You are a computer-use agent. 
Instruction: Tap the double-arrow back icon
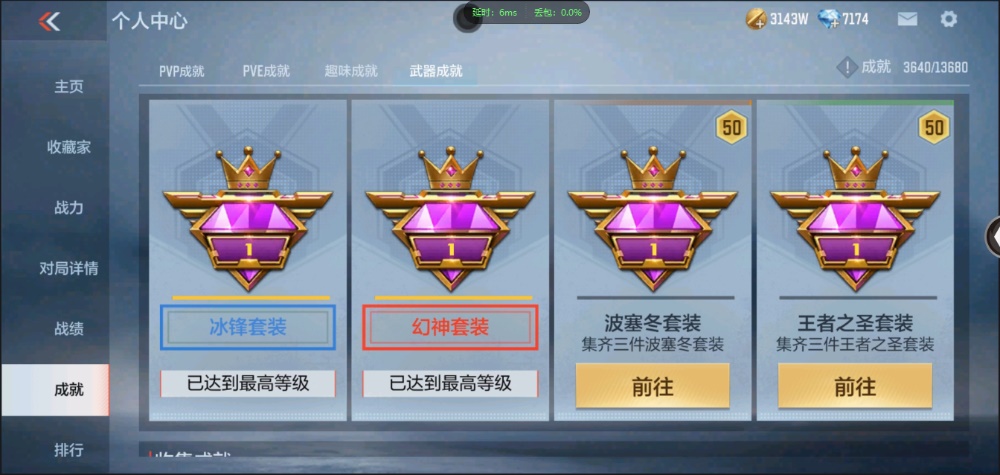[x=49, y=21]
